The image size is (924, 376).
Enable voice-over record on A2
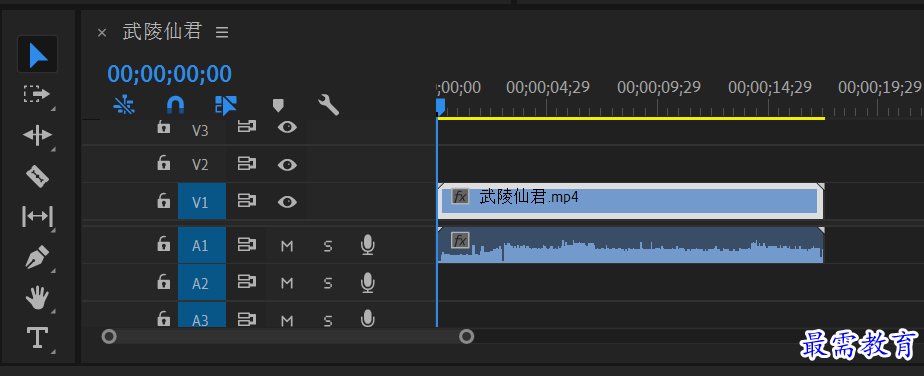[368, 283]
